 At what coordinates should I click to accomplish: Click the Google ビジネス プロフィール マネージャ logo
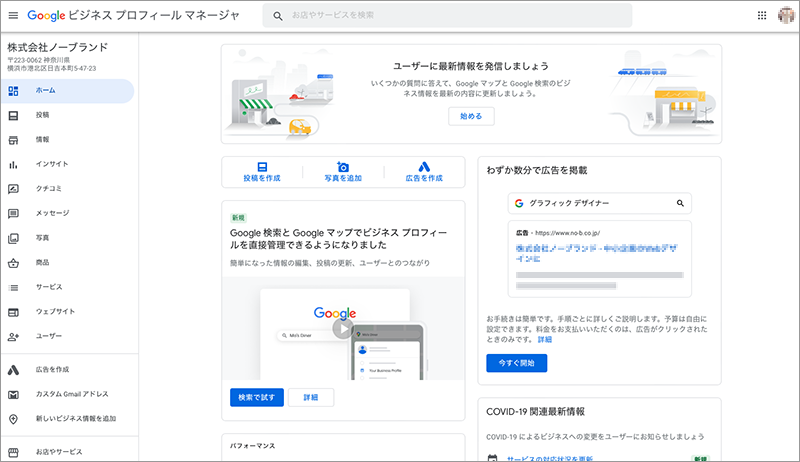(133, 15)
